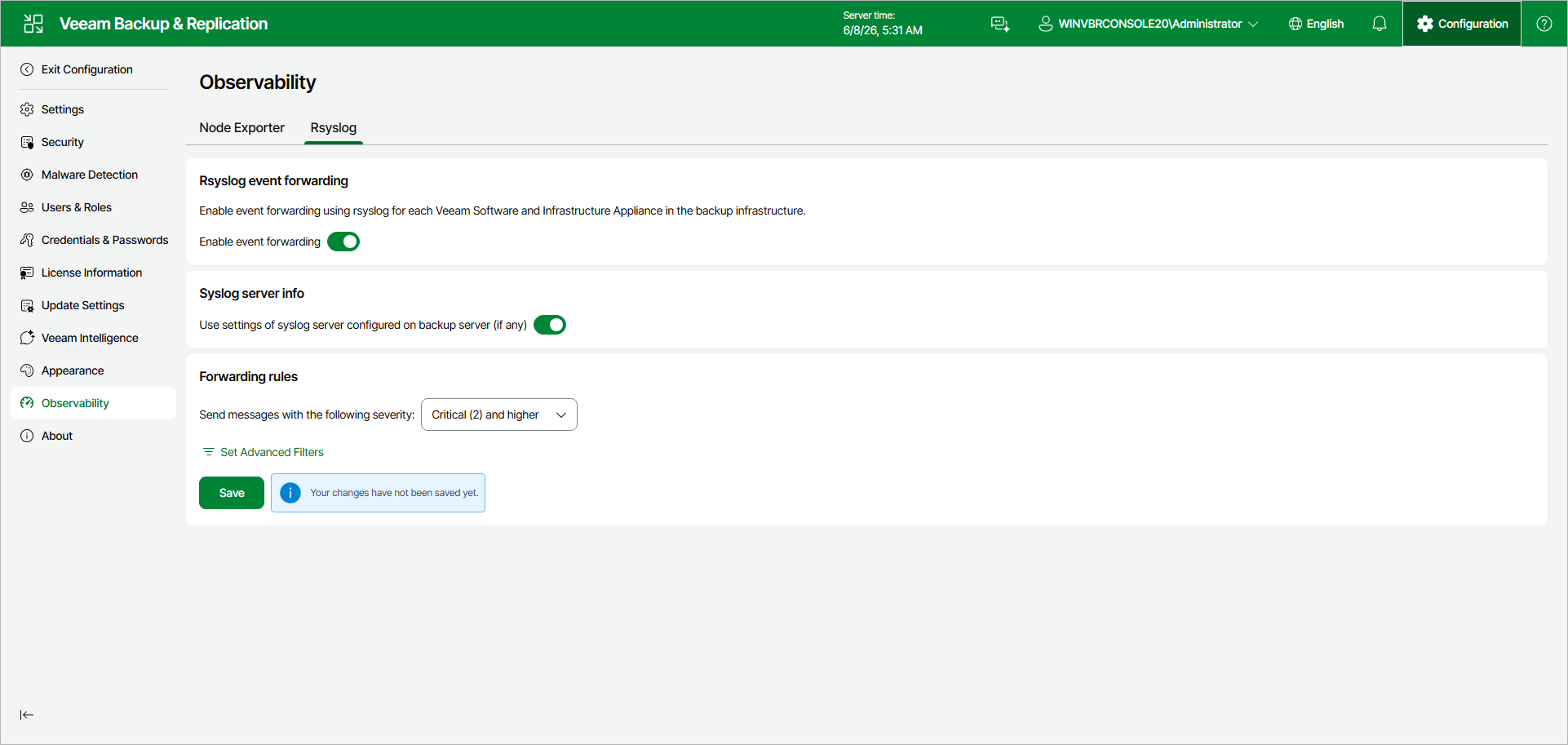1568x745 pixels.
Task: Click the Syslog server info heading
Action: [251, 293]
